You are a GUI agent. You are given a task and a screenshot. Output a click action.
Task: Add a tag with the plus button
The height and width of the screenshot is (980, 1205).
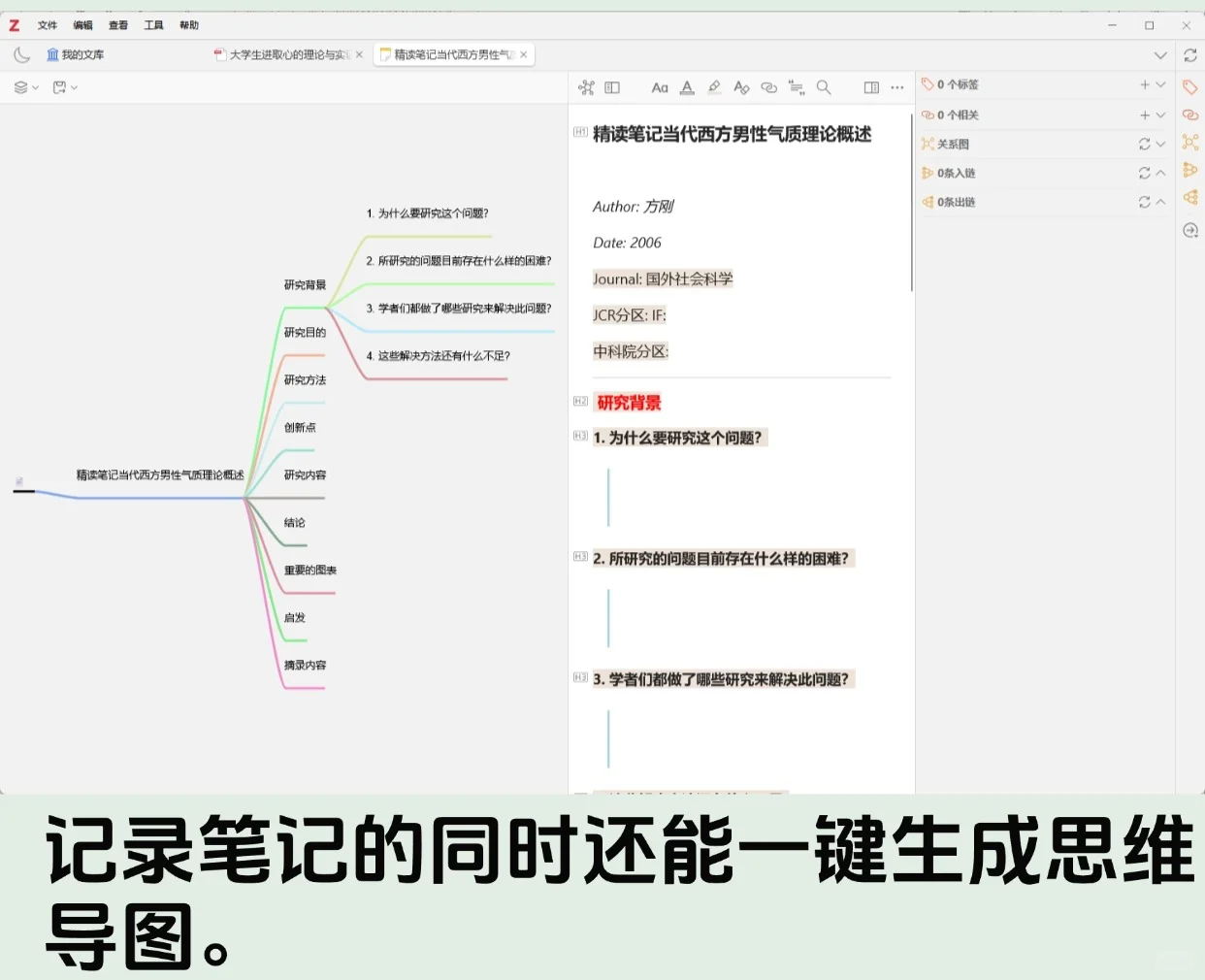coord(1145,84)
